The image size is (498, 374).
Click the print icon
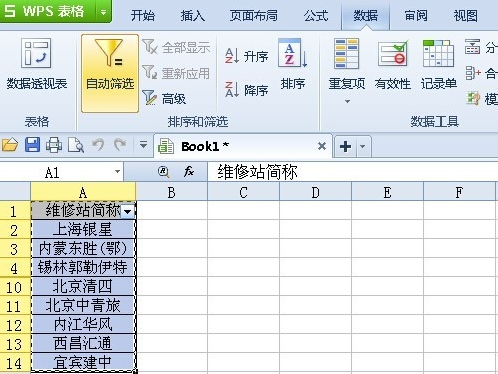click(54, 145)
